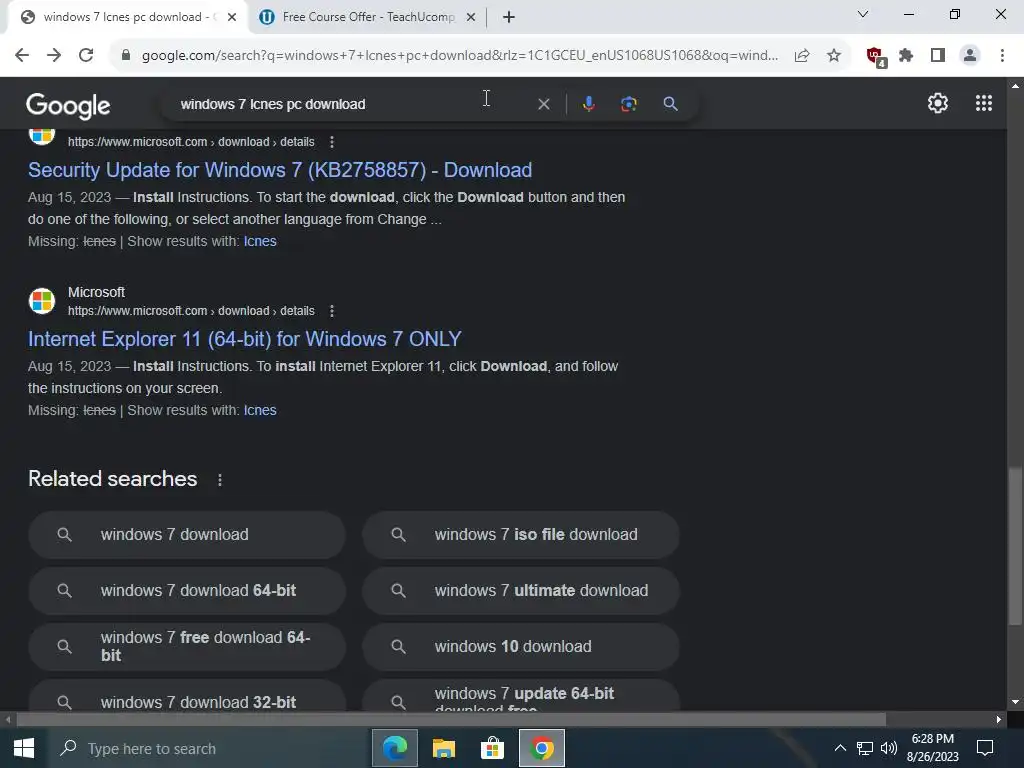Clear the Google search box with X

543,104
